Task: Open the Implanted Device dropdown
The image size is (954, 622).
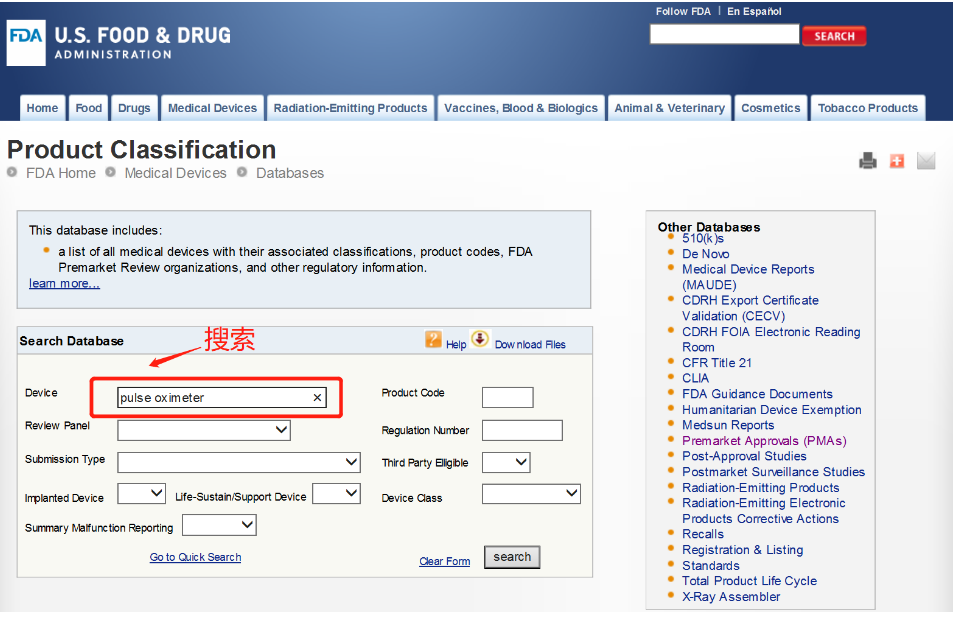Action: (x=141, y=494)
